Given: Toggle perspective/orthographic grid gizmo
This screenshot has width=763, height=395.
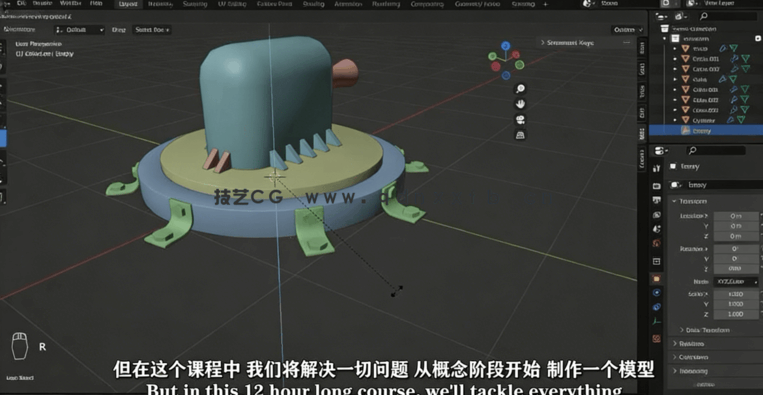Looking at the screenshot, I should click(520, 135).
